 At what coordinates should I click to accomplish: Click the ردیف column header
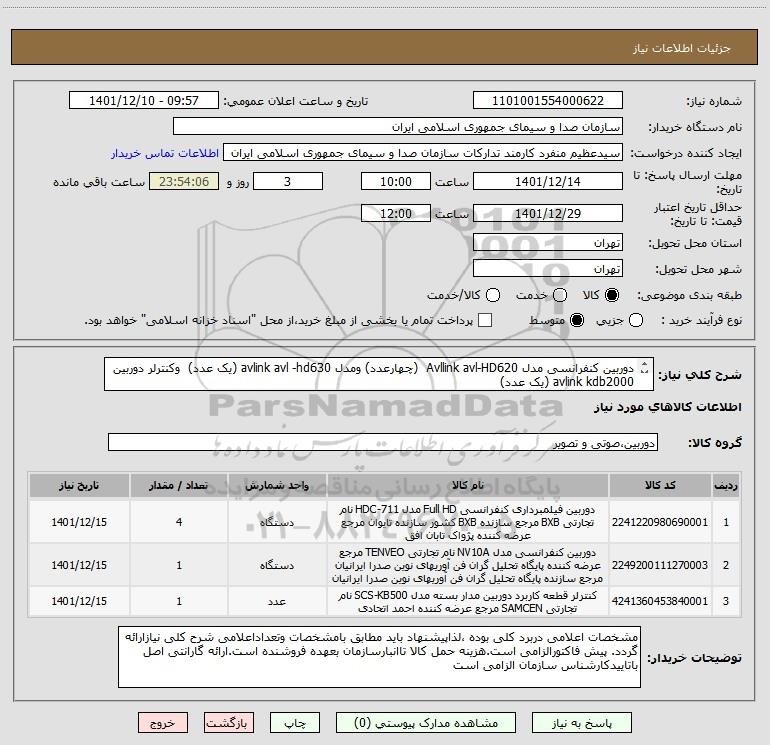click(x=726, y=486)
